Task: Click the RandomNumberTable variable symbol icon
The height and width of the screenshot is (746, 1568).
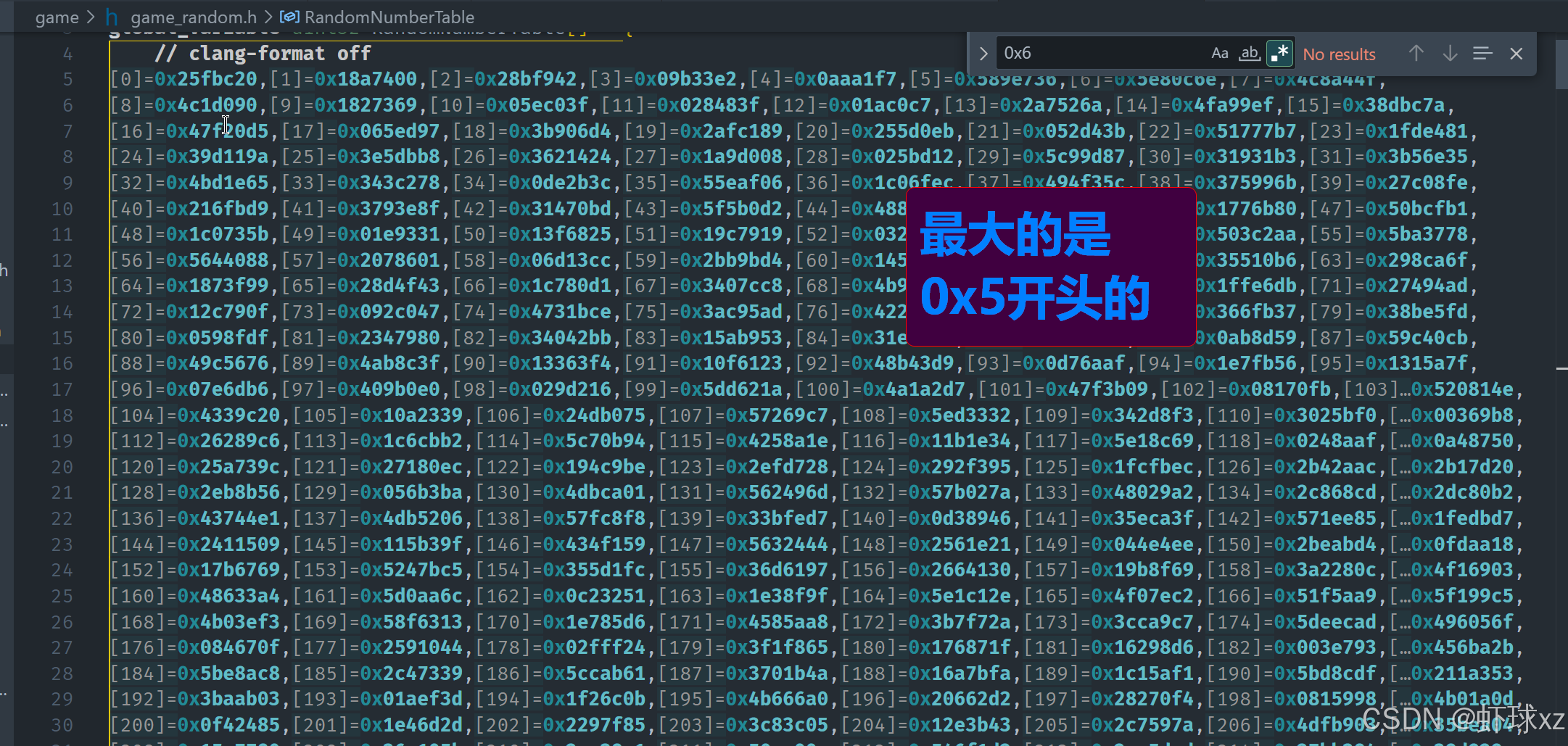Action: 290,17
